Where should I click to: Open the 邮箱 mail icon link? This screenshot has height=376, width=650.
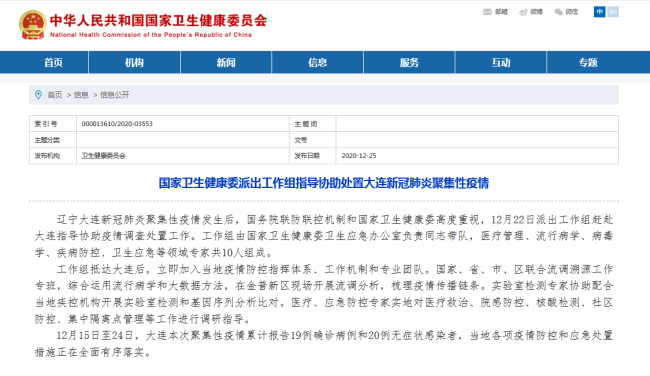(x=495, y=12)
